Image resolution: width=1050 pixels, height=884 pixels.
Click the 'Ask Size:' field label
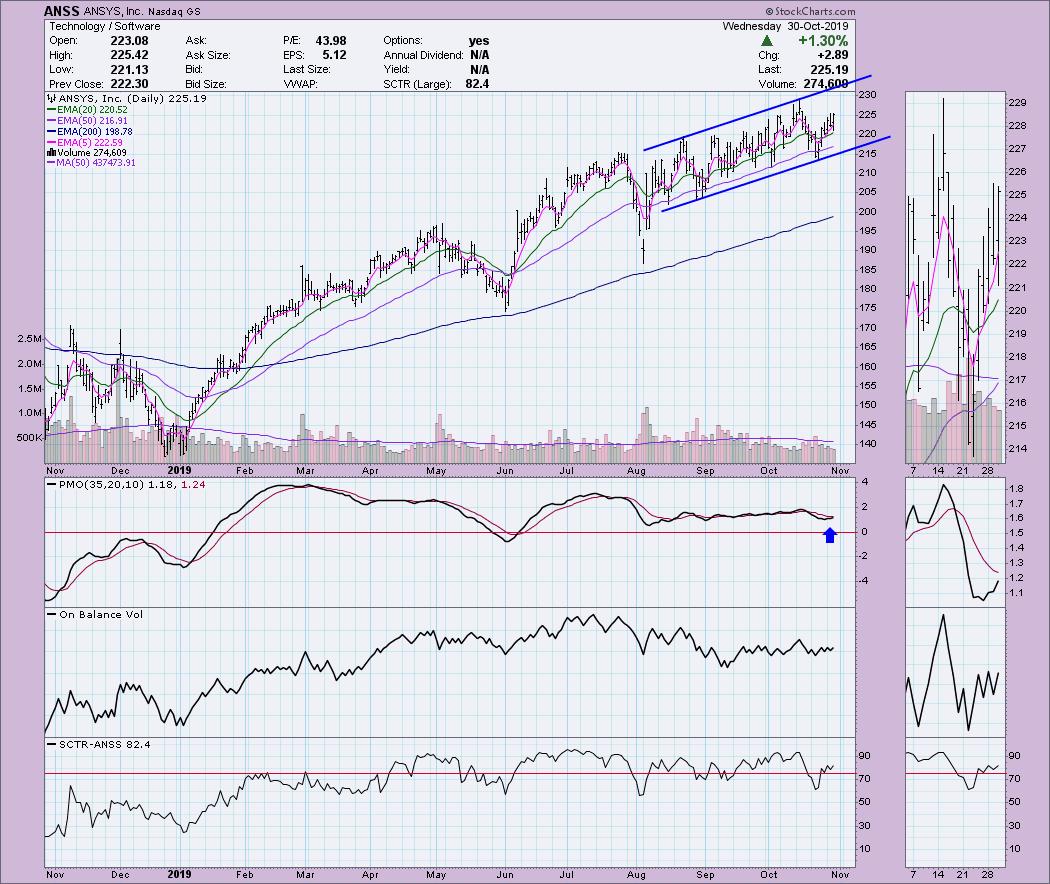[x=208, y=55]
